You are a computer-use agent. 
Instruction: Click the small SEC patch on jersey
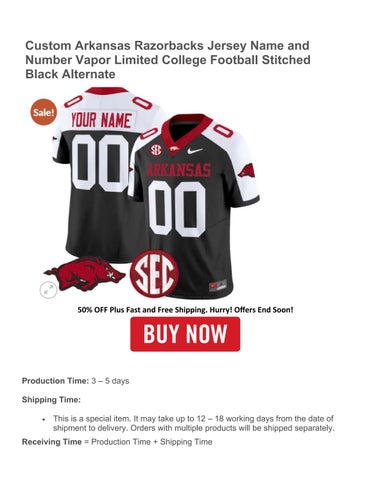coord(156,150)
